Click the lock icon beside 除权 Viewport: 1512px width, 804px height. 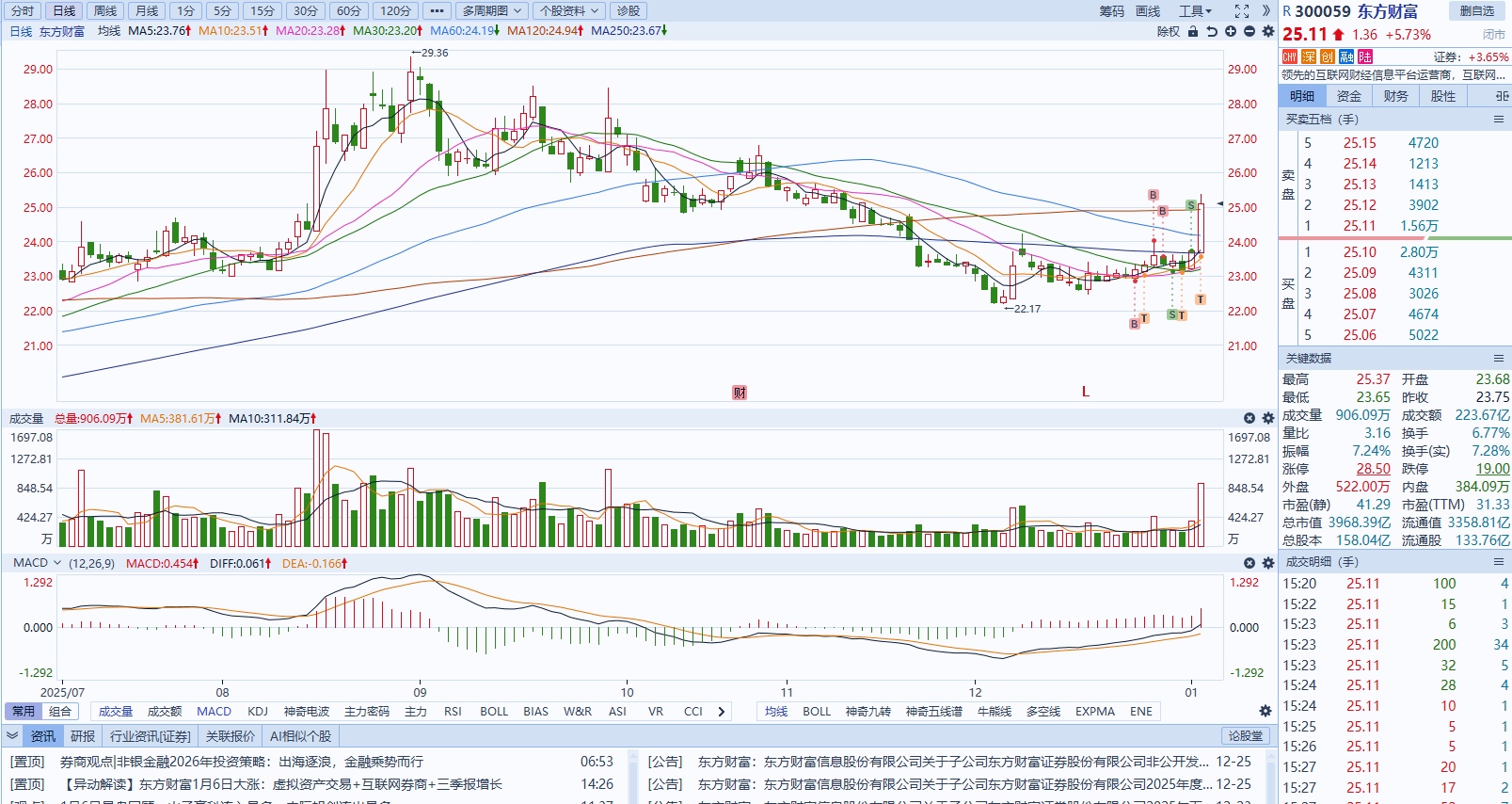pyautogui.click(x=1193, y=31)
